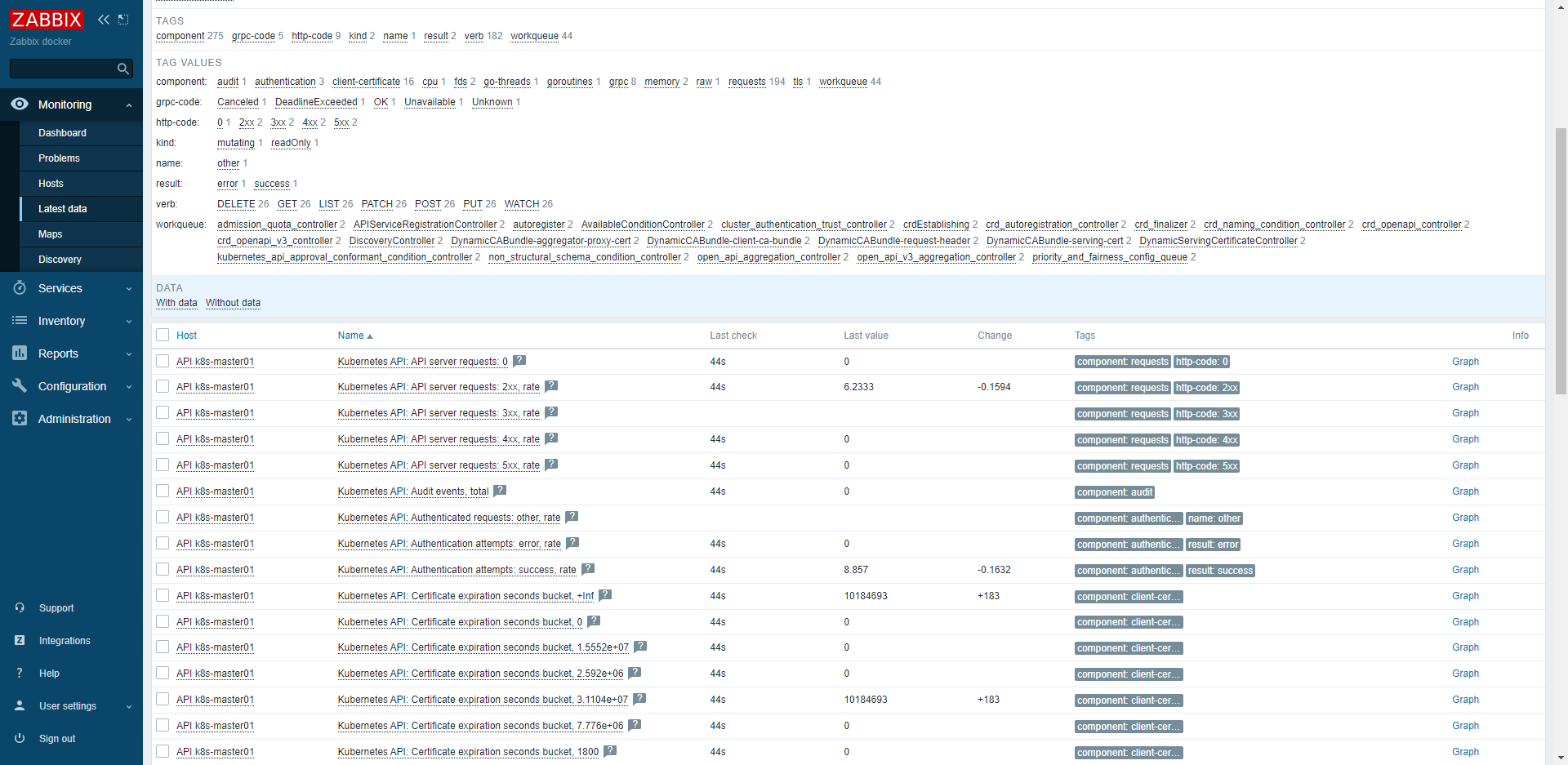
Task: Click the Services clock icon
Action: (20, 288)
